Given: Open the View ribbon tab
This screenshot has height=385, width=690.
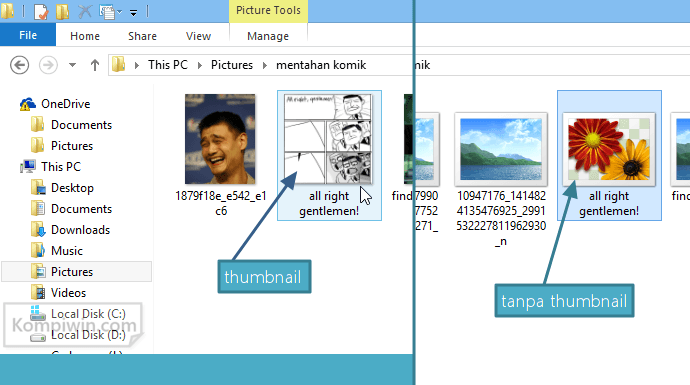Looking at the screenshot, I should coord(198,36).
